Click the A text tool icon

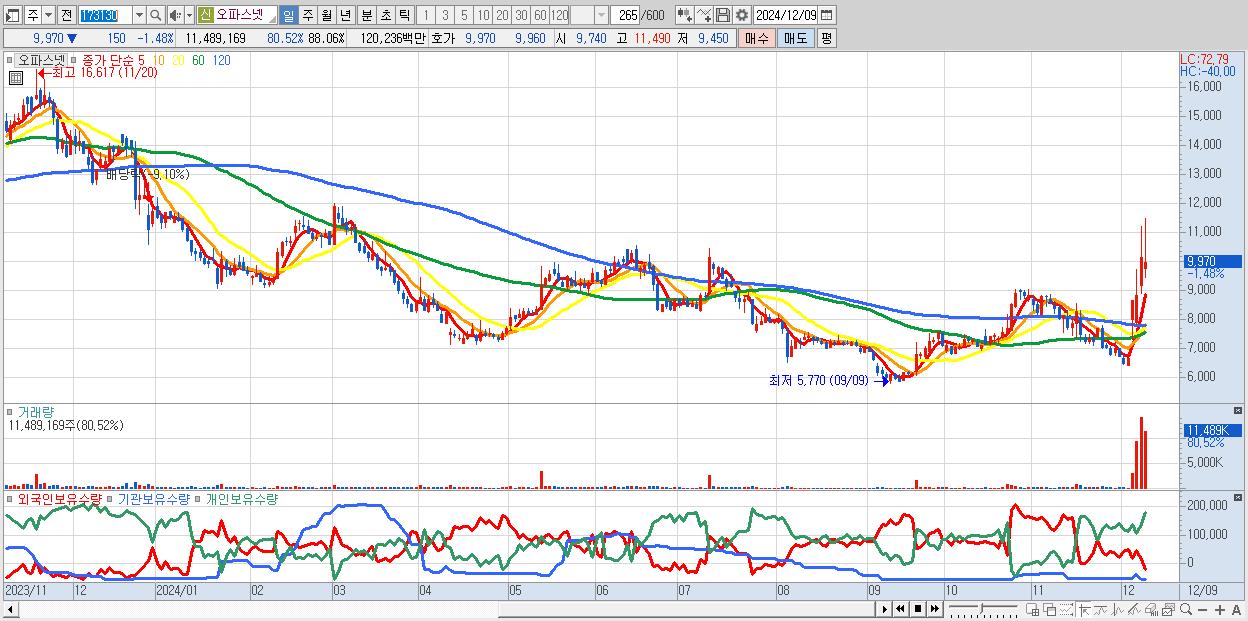point(1236,610)
